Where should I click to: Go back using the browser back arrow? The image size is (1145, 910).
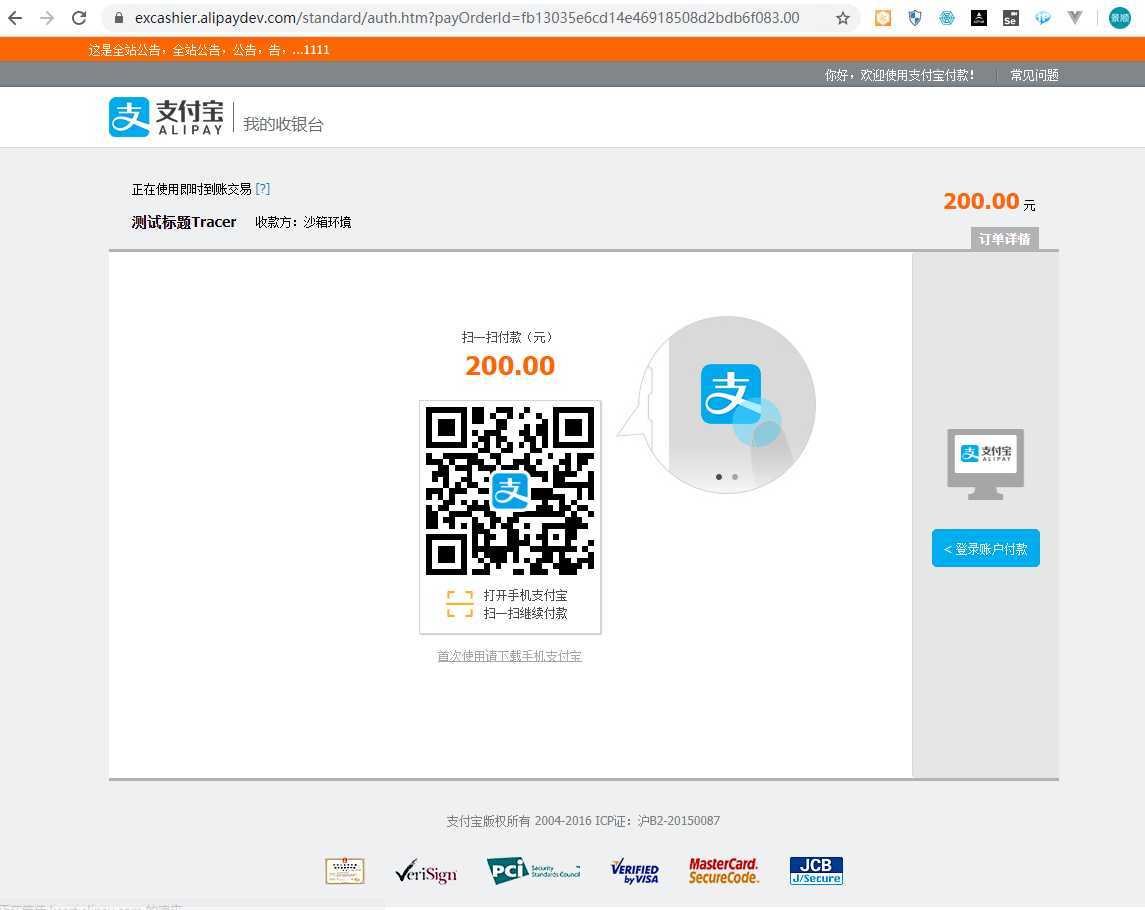tap(15, 18)
